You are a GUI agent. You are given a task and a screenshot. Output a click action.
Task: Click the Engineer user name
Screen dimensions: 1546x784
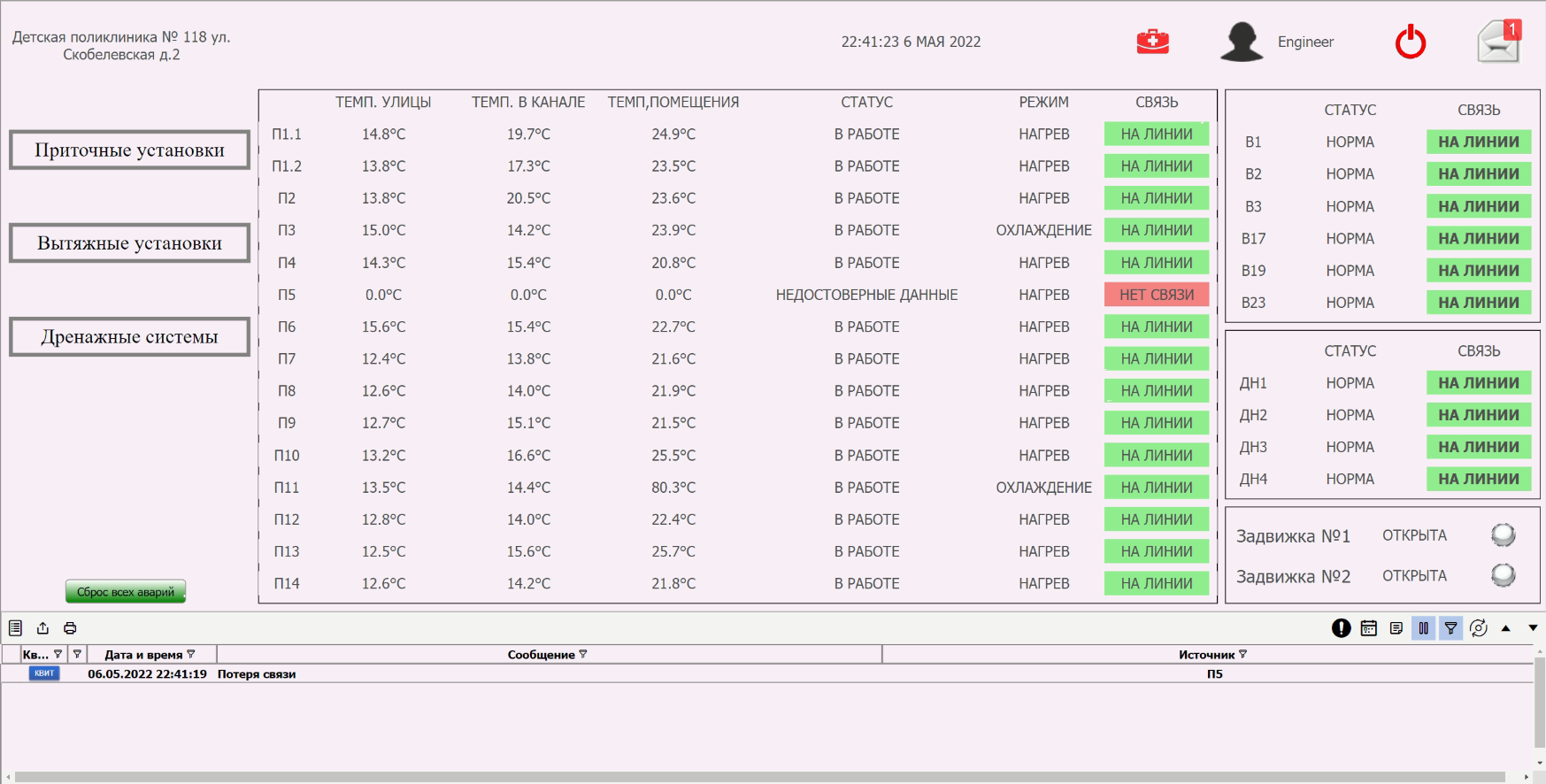1305,42
